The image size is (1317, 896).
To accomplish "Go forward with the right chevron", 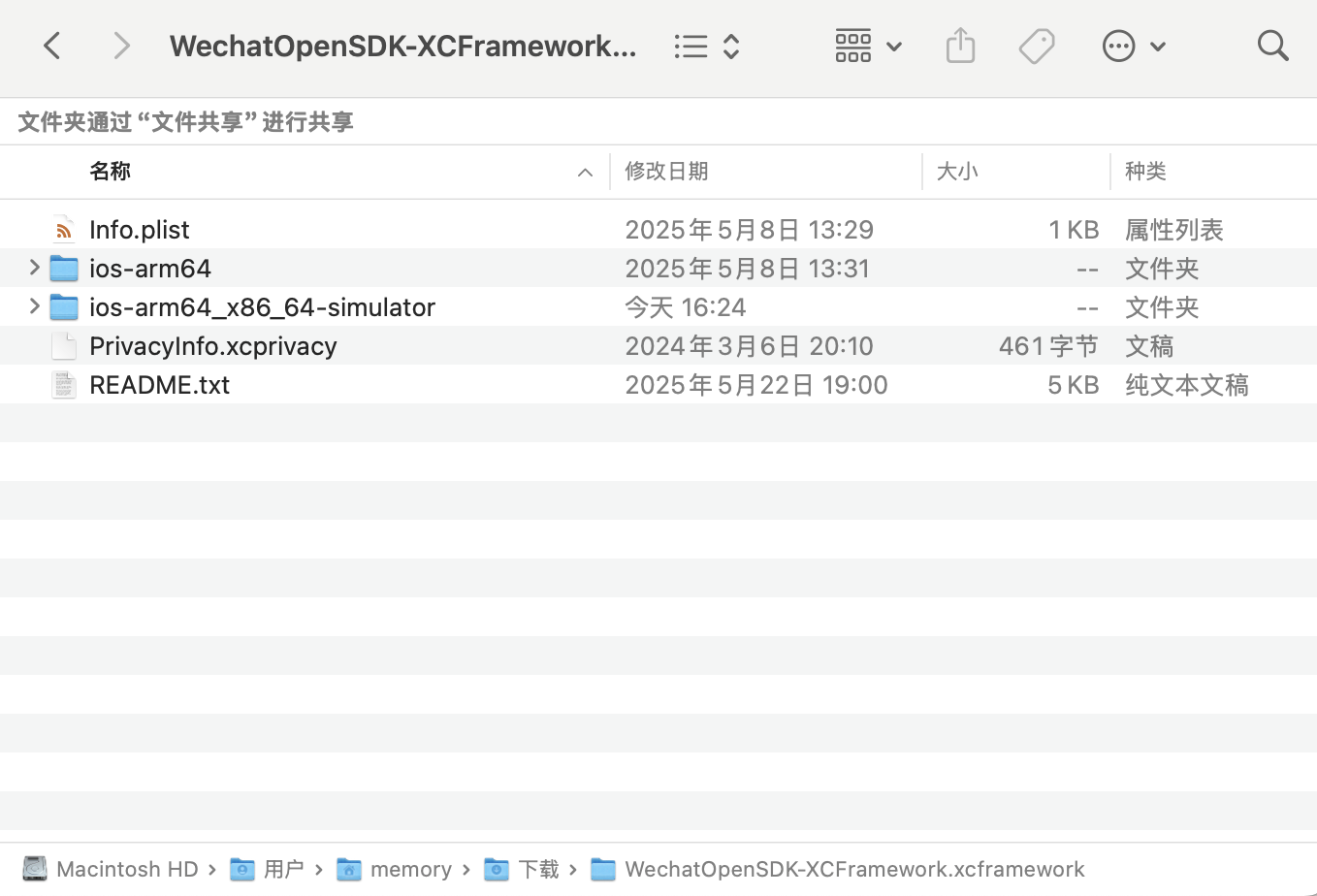I will 121,46.
